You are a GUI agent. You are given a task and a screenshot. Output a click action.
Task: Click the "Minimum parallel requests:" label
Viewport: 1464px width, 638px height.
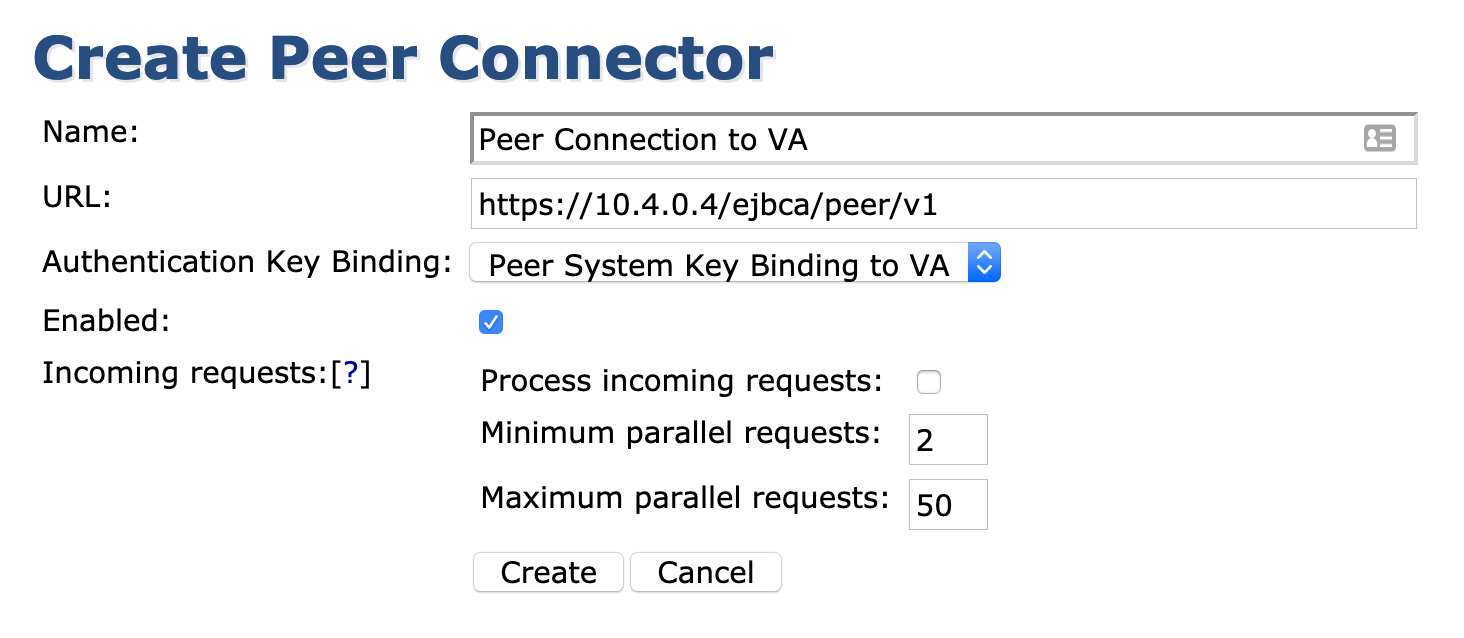pos(681,433)
